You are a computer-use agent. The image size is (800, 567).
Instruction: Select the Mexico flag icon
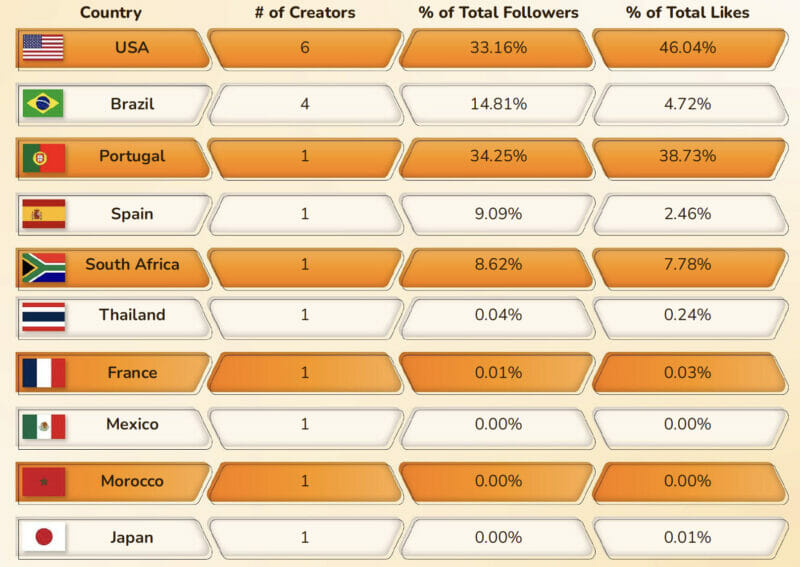[x=43, y=425]
